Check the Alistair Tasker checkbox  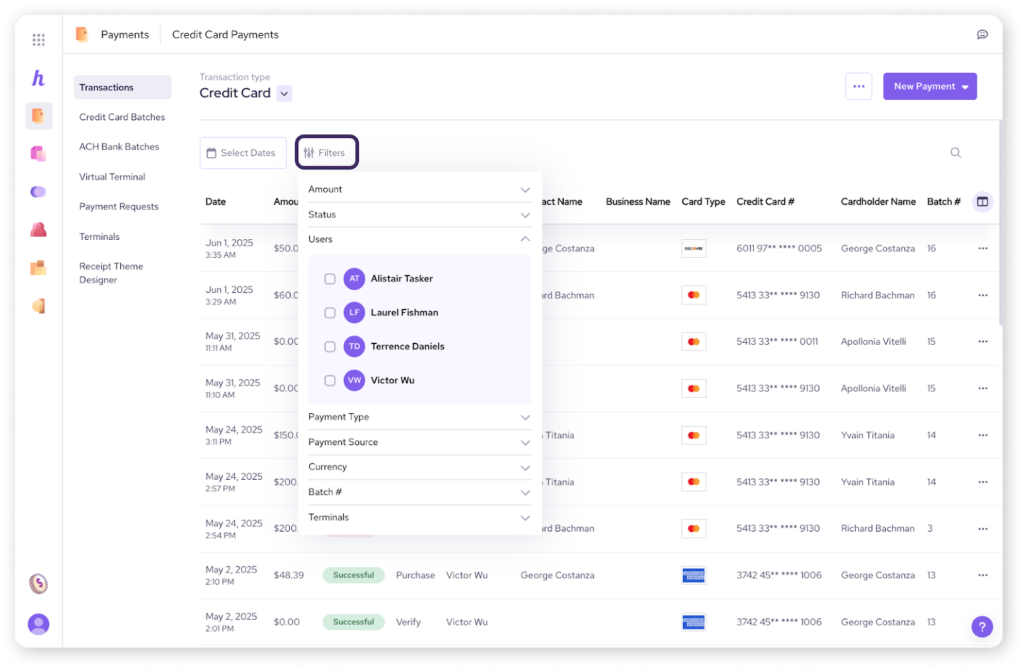click(x=330, y=279)
